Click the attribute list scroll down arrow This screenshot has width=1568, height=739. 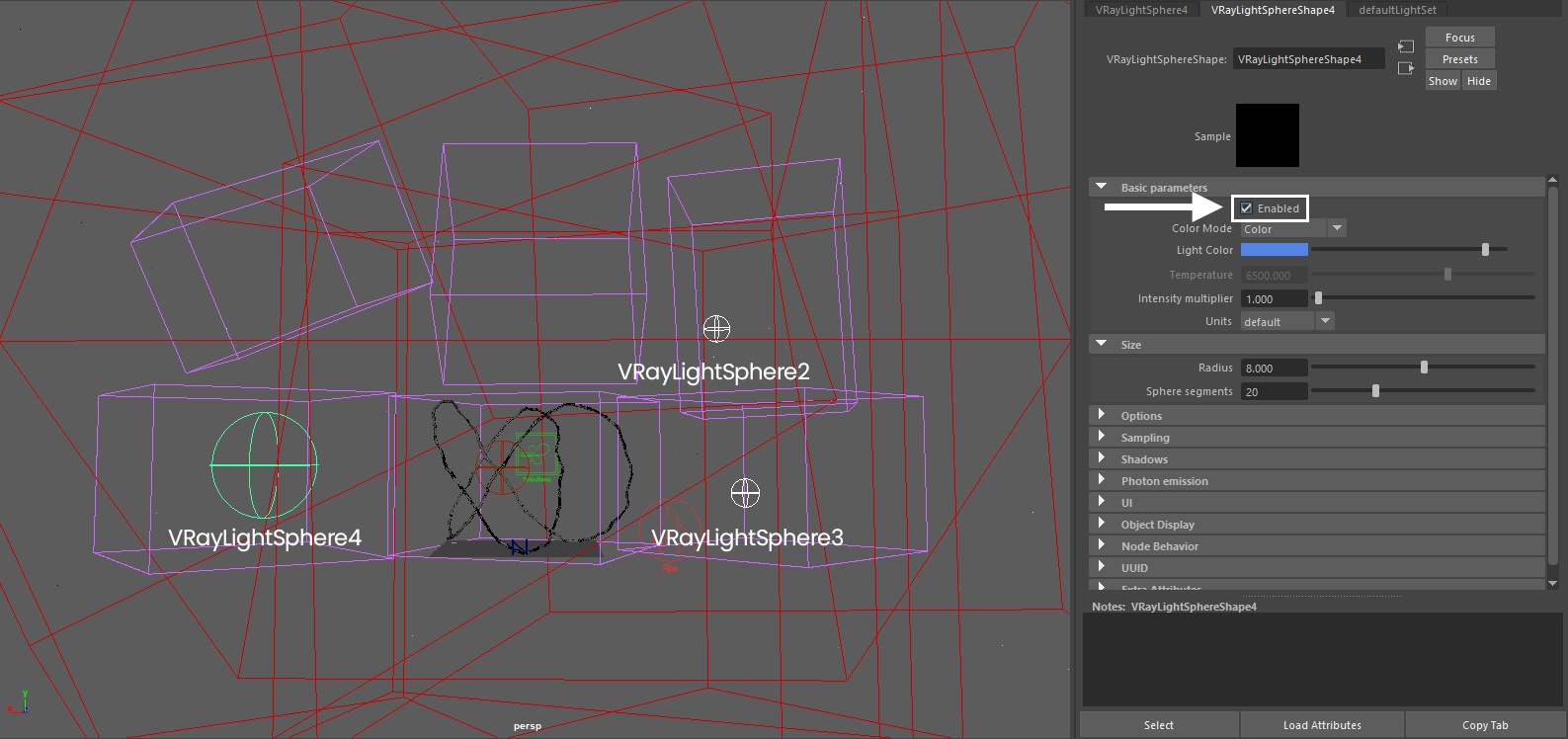(x=1552, y=584)
